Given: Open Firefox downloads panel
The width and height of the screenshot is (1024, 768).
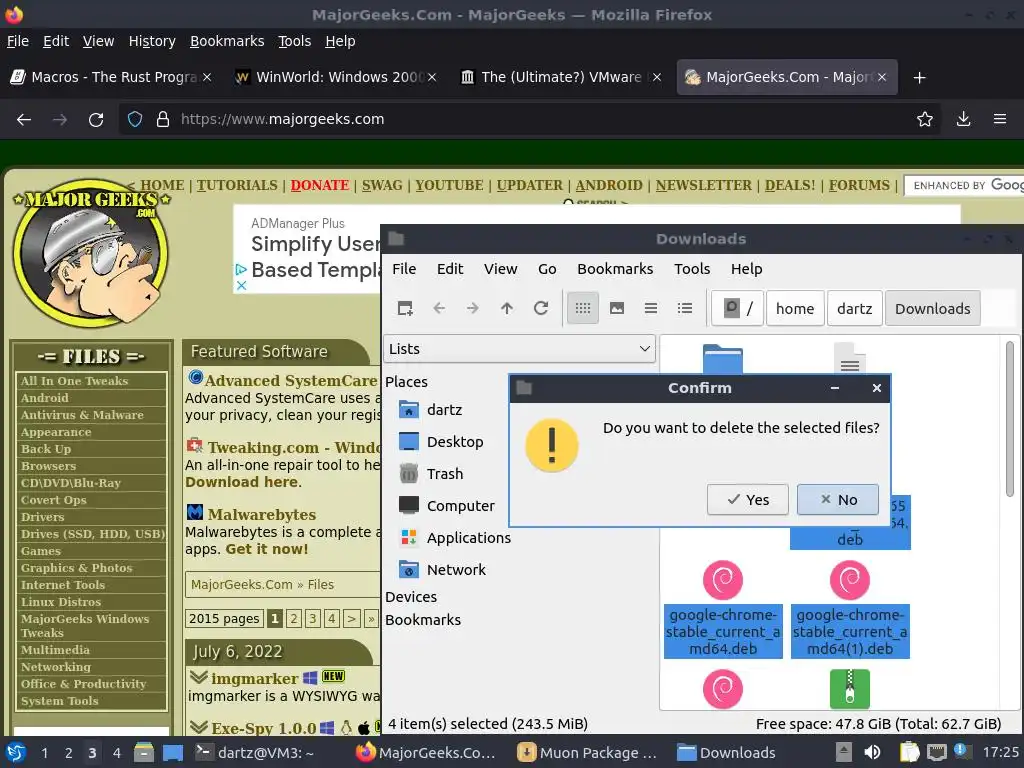Looking at the screenshot, I should [x=963, y=120].
